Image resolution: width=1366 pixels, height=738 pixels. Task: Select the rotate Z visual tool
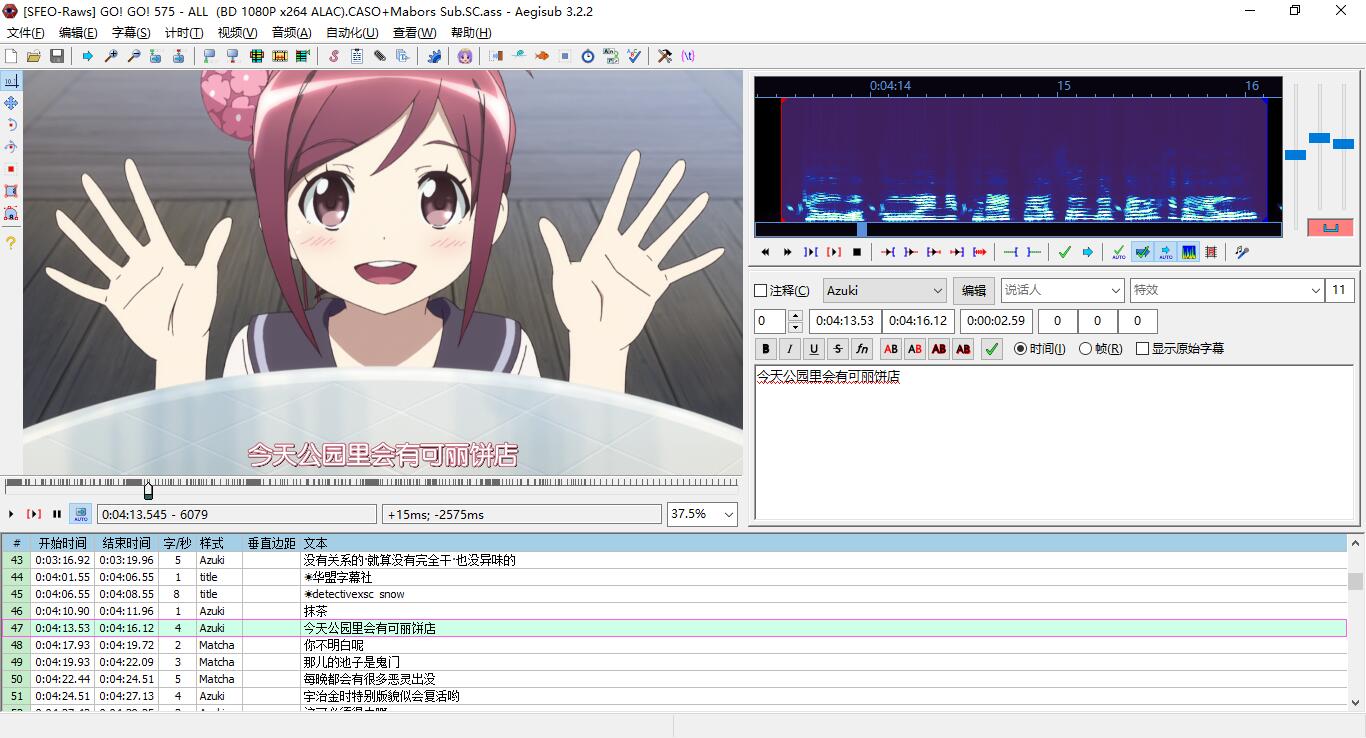[x=11, y=125]
